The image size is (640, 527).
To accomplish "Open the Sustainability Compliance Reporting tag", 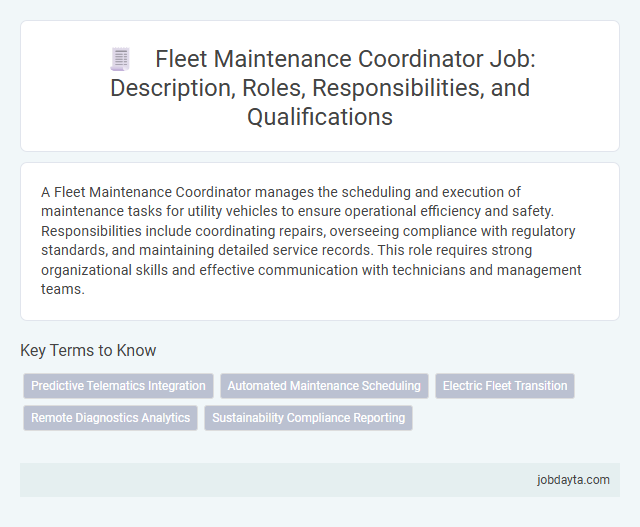I will (309, 418).
